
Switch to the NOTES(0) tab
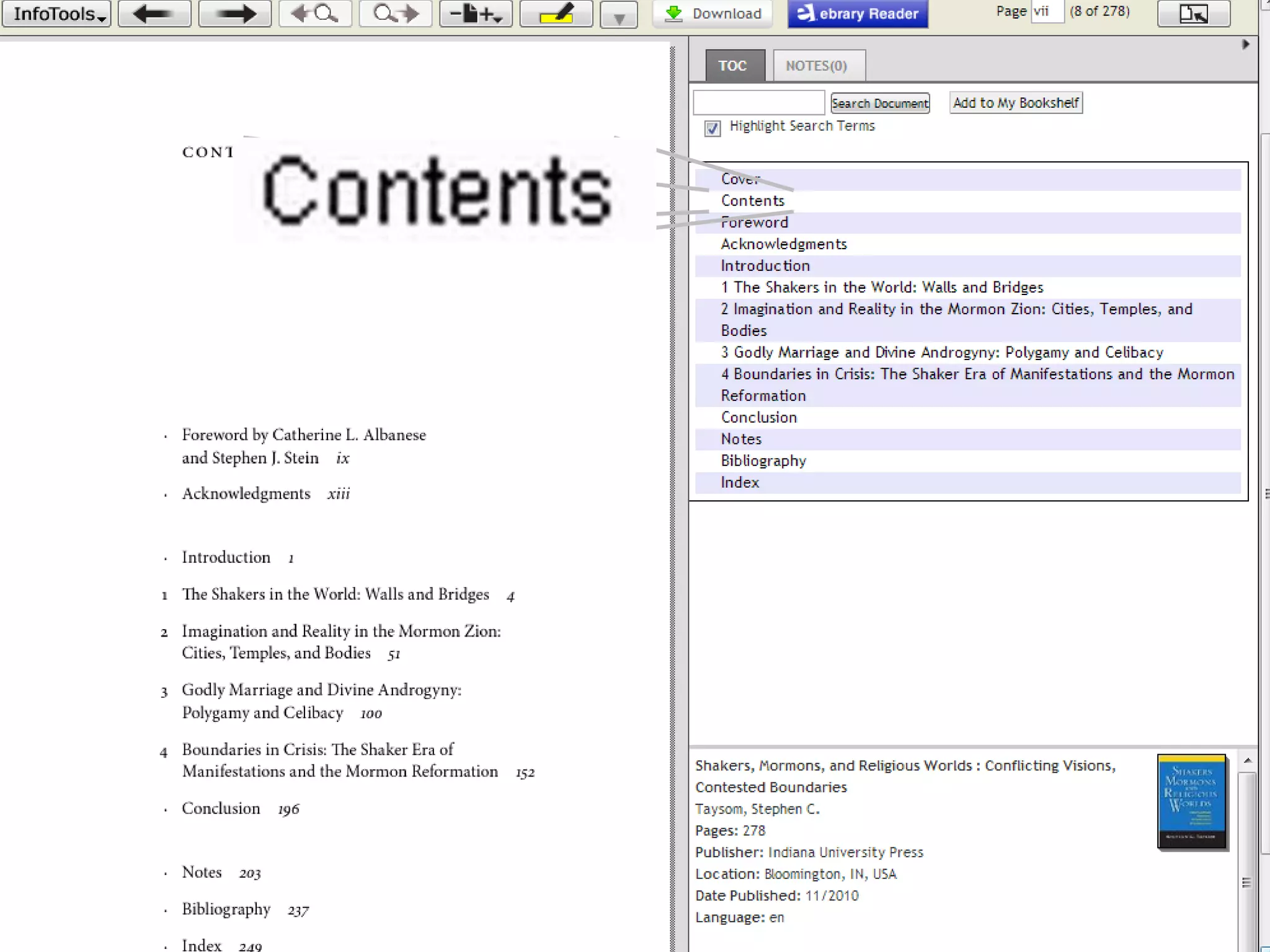[818, 66]
